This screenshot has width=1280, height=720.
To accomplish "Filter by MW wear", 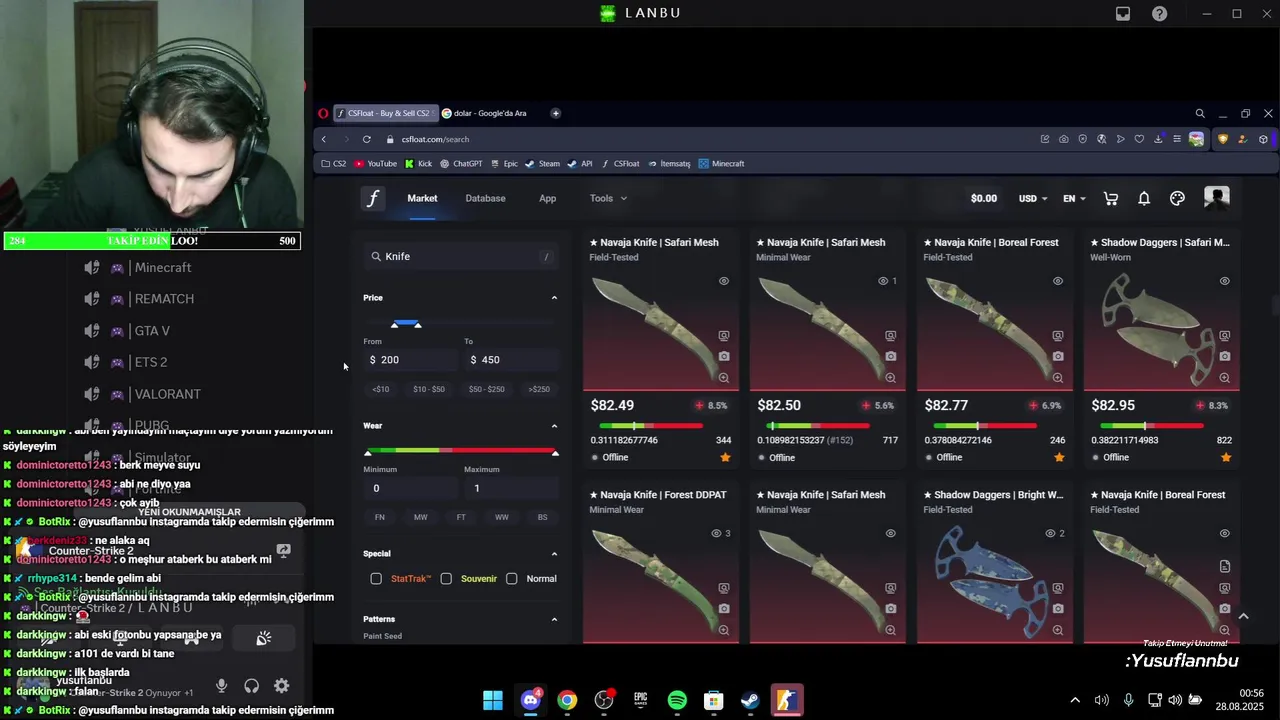I will [420, 517].
